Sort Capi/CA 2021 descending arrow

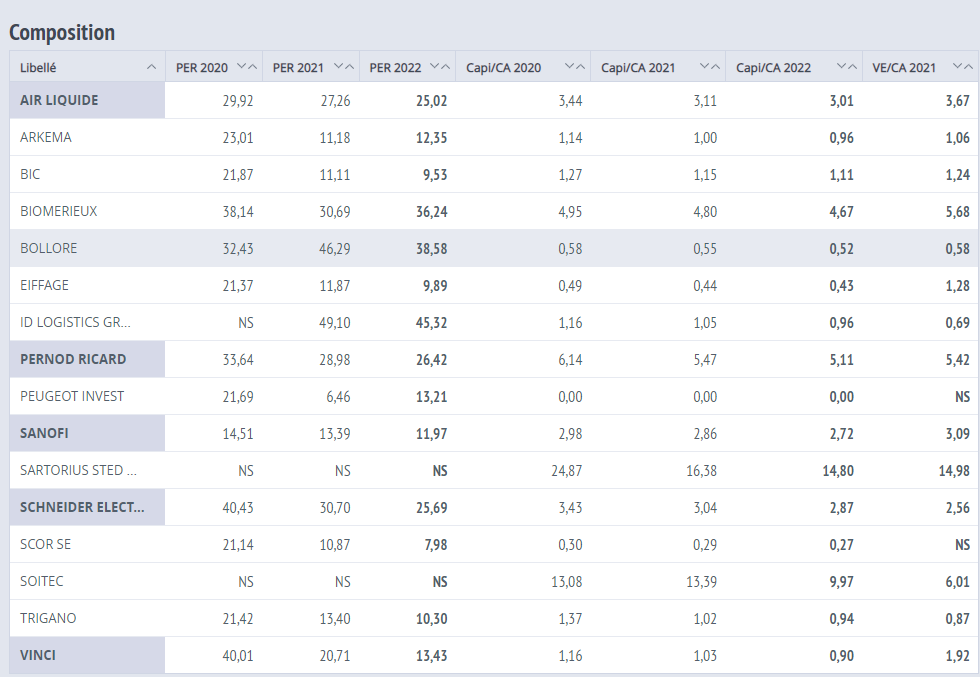coord(704,67)
